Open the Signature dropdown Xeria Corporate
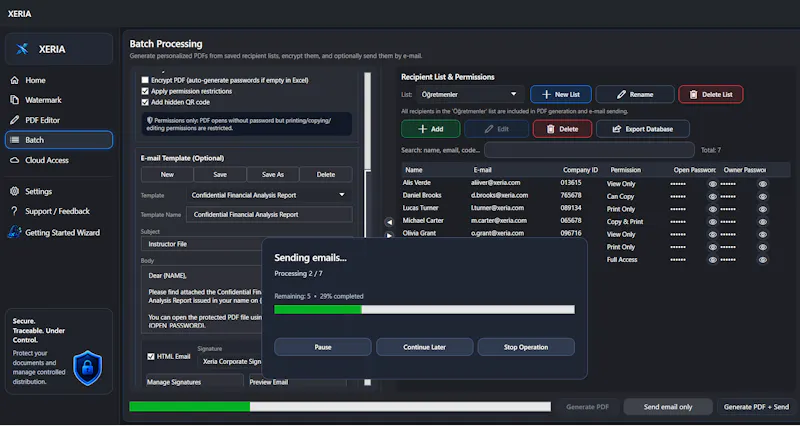The height and width of the screenshot is (426, 800). 230,361
